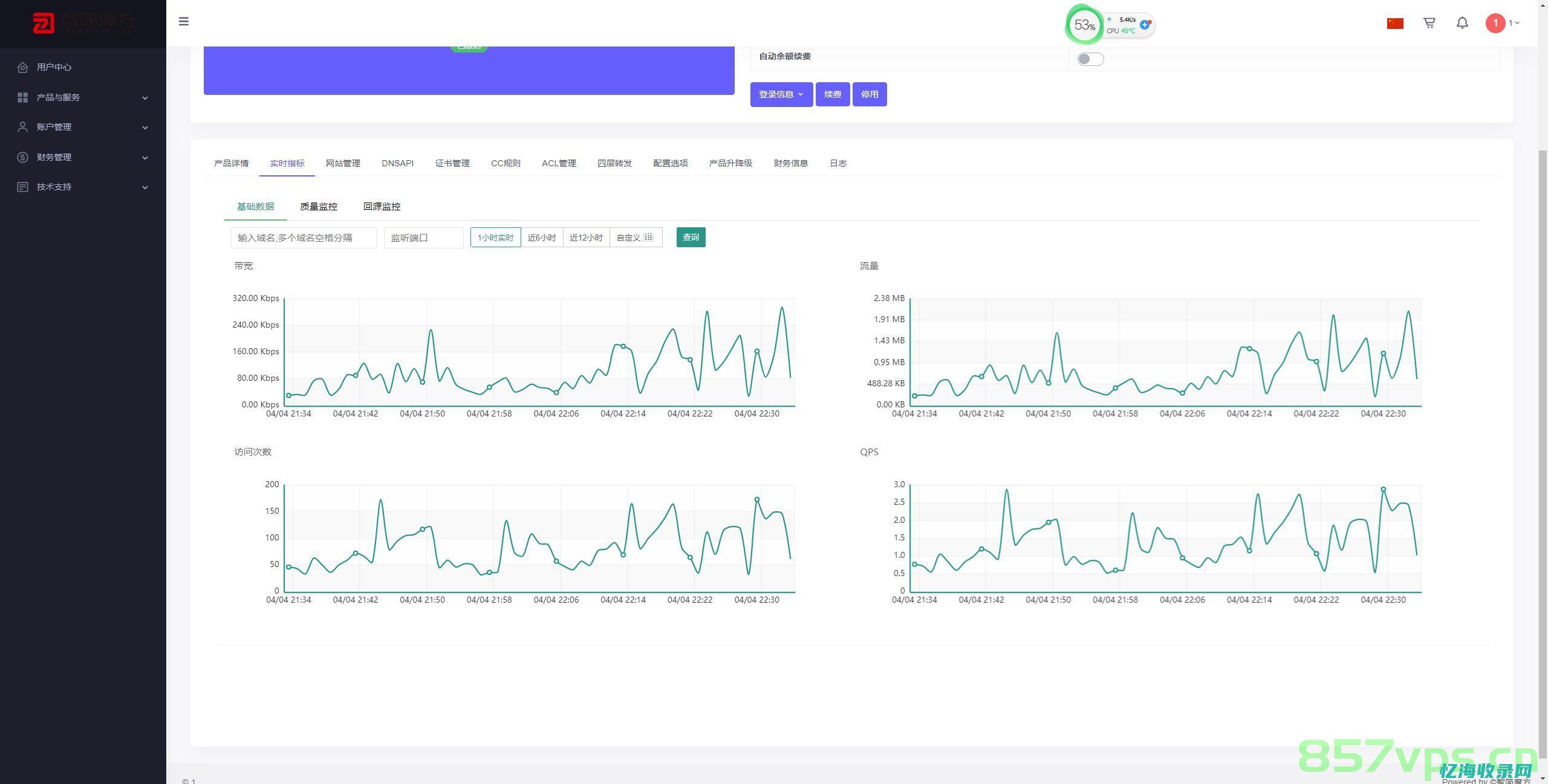The image size is (1548, 784).
Task: Click the blue plus icon on monitor widget
Action: 1144,25
